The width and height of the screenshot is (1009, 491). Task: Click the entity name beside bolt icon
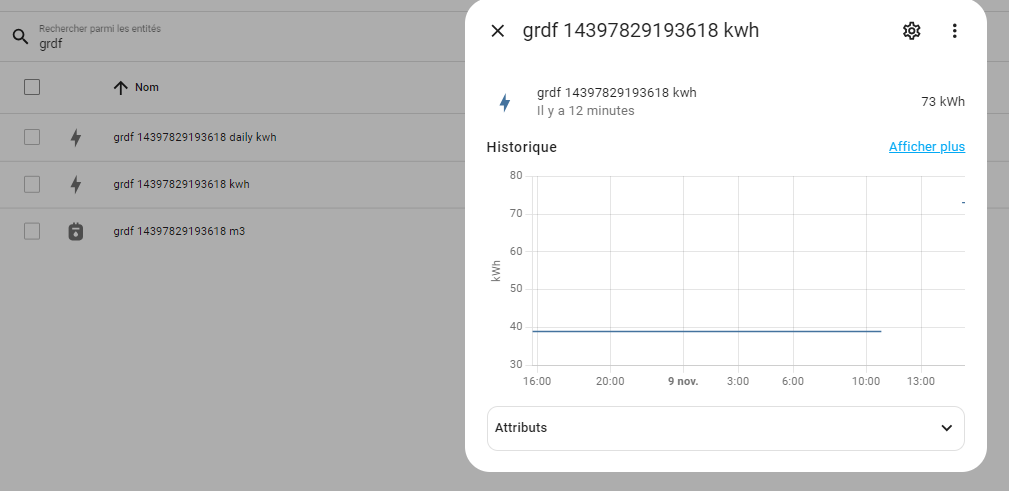[x=616, y=93]
